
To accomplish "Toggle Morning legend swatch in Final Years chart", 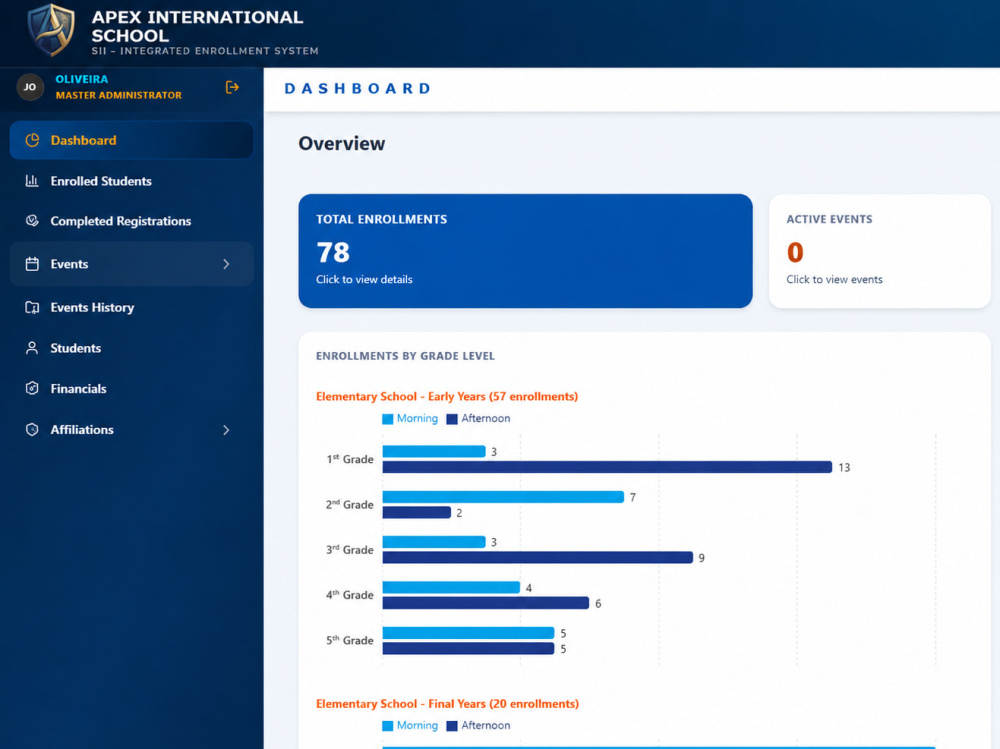I will (x=388, y=726).
